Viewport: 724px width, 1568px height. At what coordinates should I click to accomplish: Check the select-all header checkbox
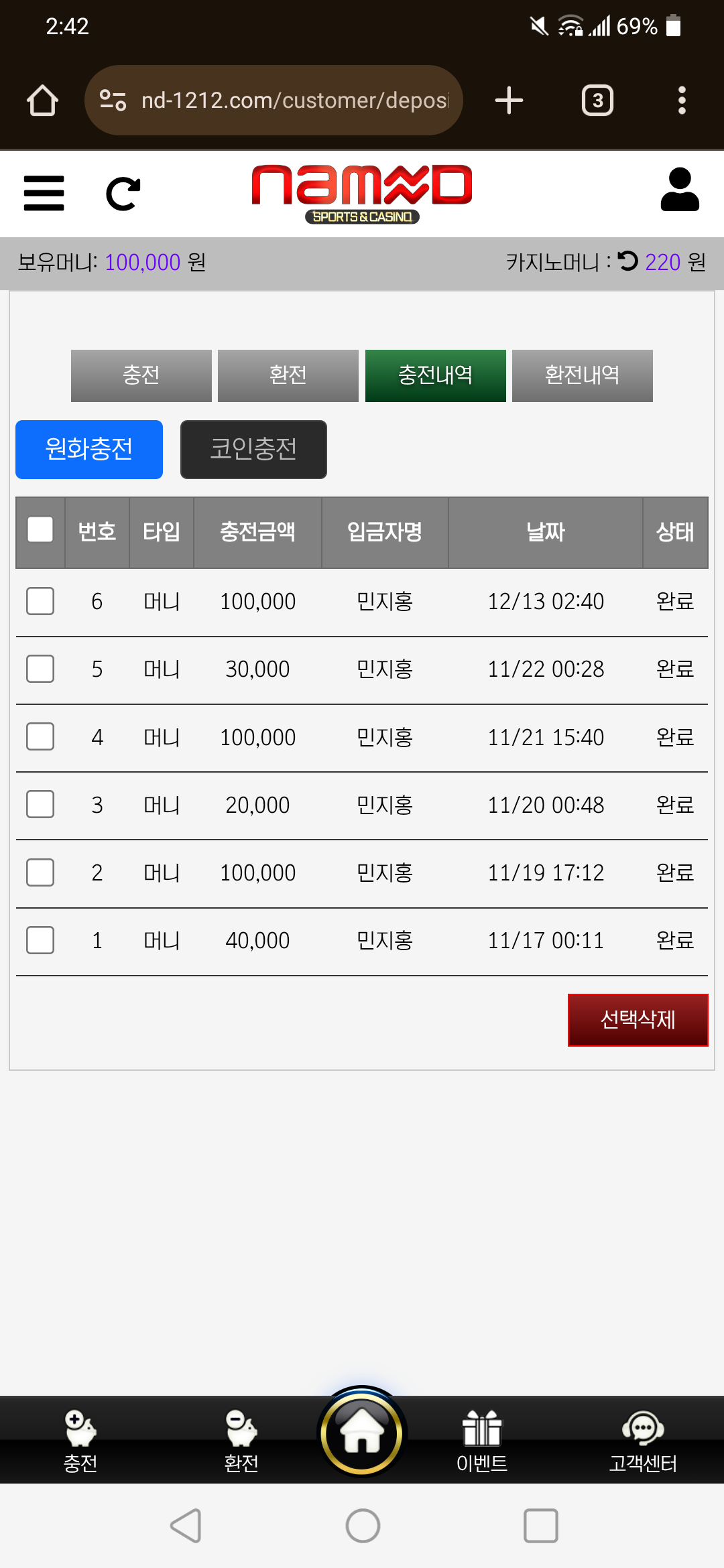click(40, 529)
